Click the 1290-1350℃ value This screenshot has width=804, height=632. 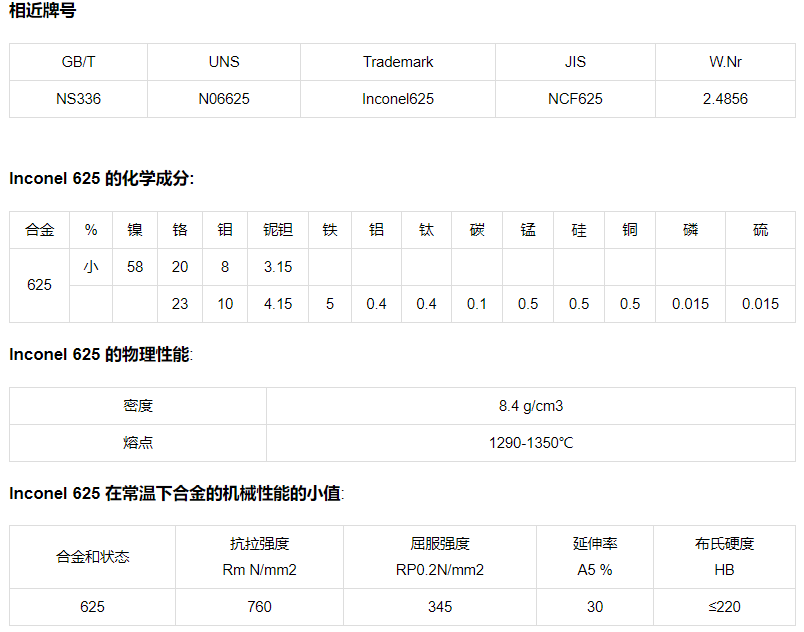[x=531, y=443]
